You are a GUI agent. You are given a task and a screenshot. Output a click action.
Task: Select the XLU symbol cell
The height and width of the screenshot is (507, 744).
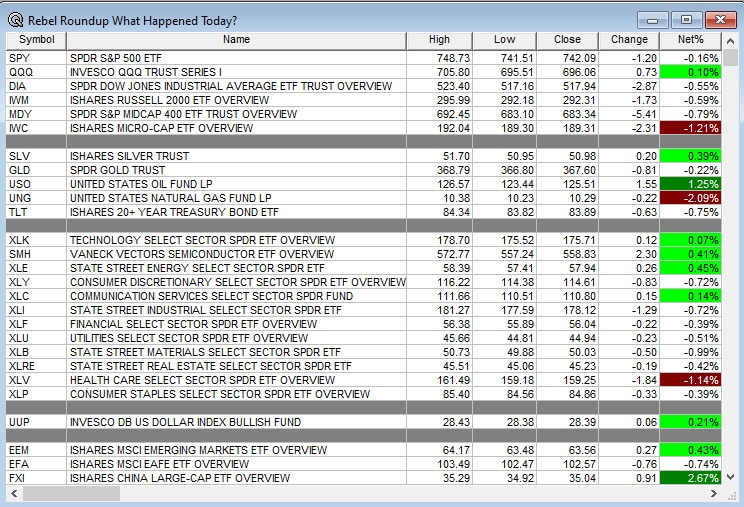[x=36, y=338]
